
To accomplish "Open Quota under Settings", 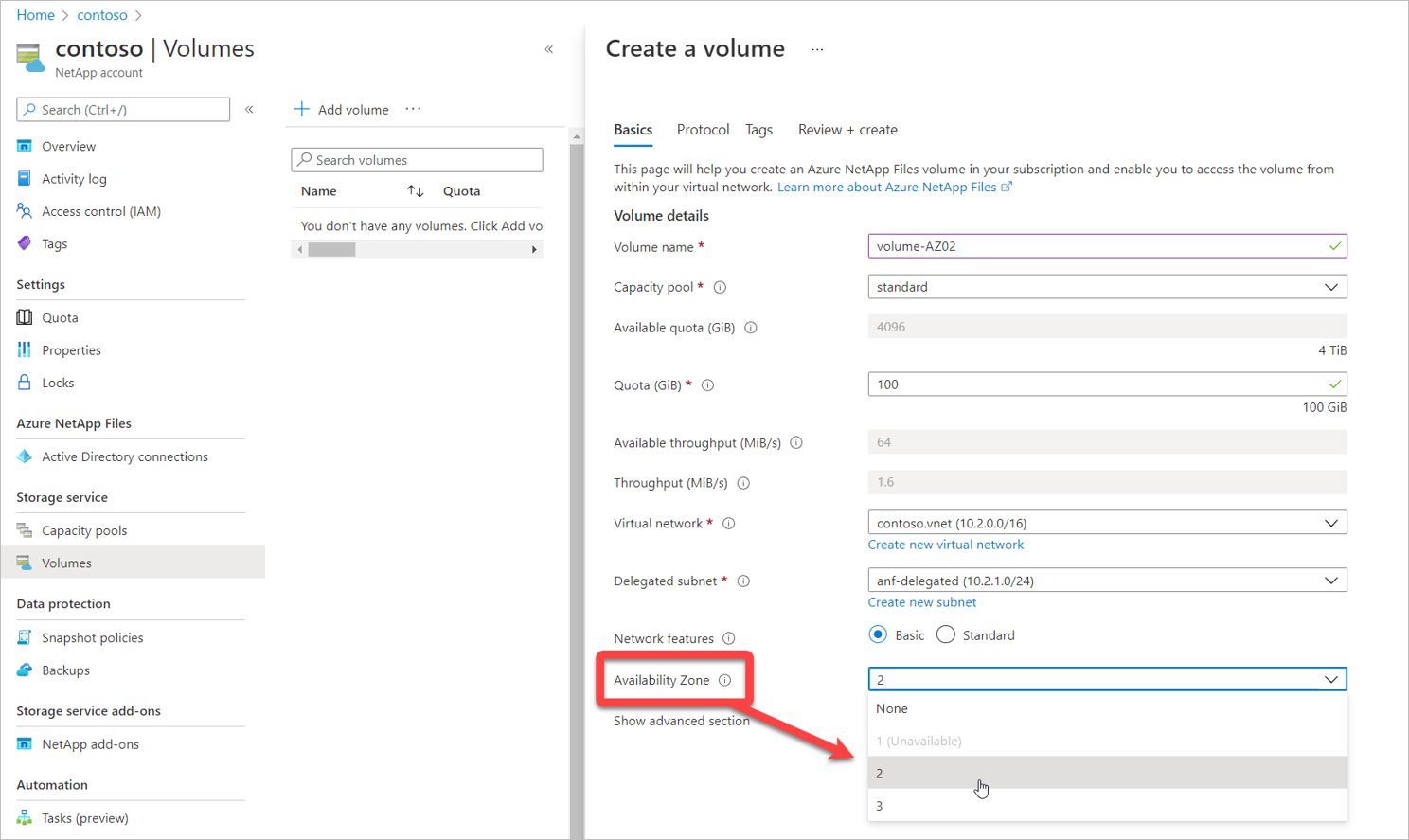I will click(x=60, y=318).
